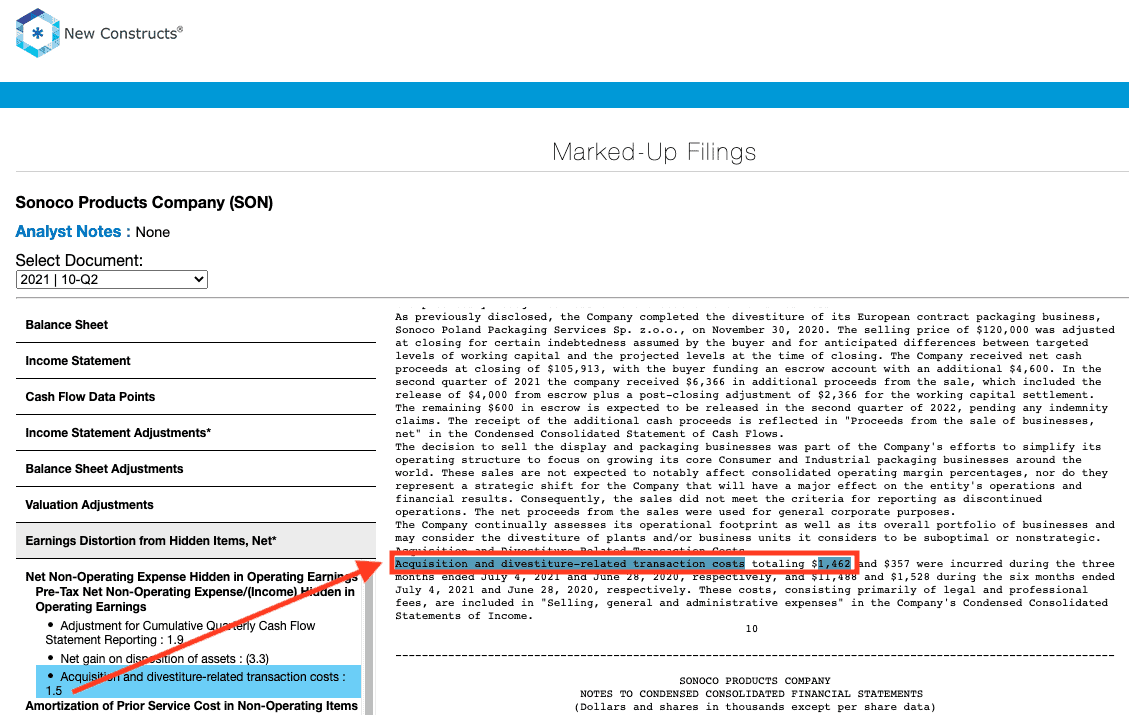Viewport: 1129px width, 715px height.
Task: Open the Valuation Adjustments section
Action: 196,505
